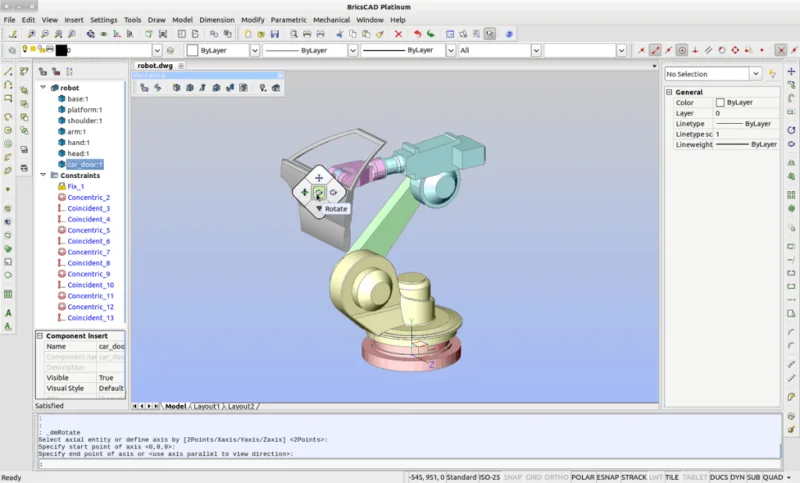This screenshot has height=483, width=800.
Task: Click into the command line input field
Action: tap(410, 464)
